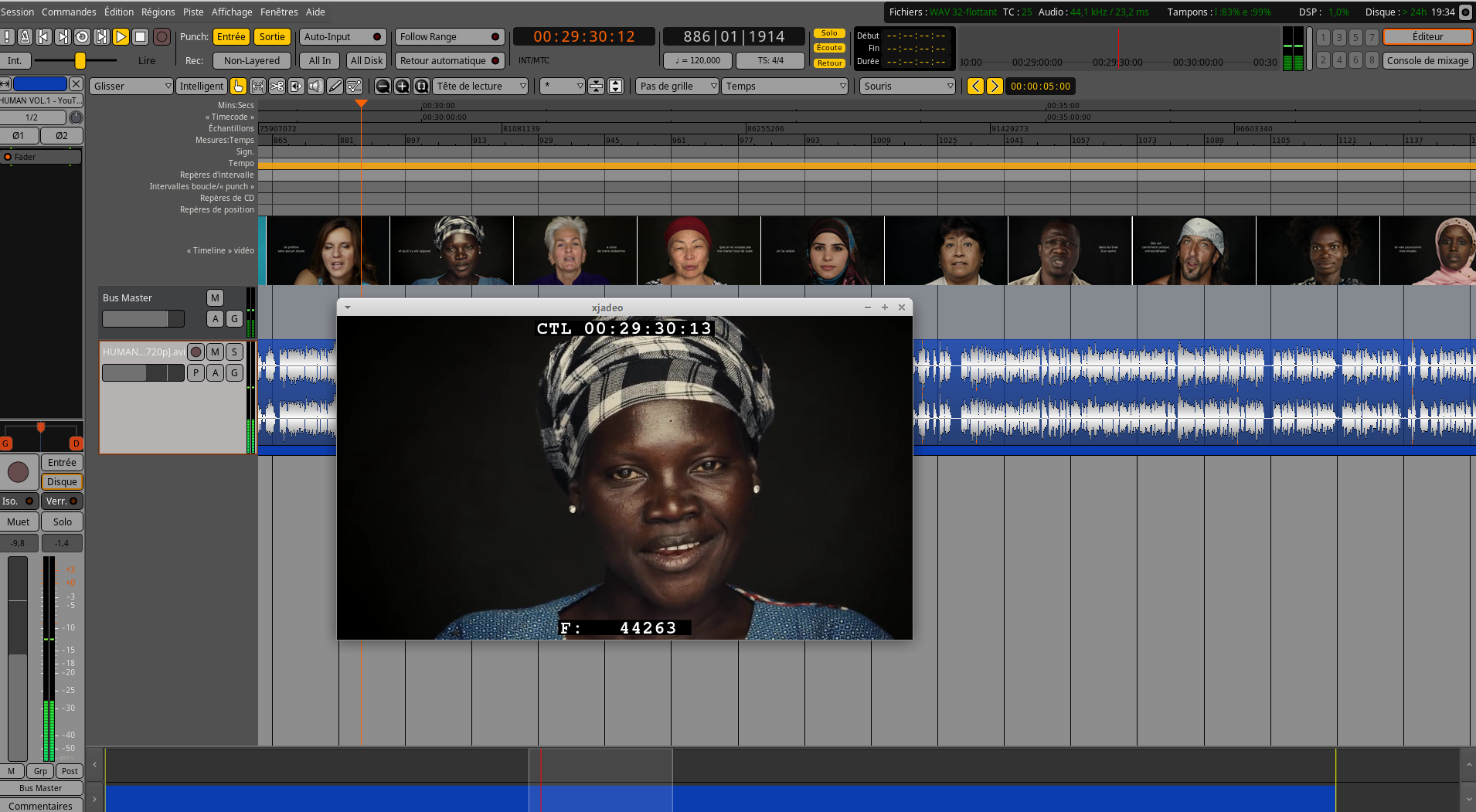Mute the HUMAN avi track
The height and width of the screenshot is (812, 1476).
pos(215,352)
